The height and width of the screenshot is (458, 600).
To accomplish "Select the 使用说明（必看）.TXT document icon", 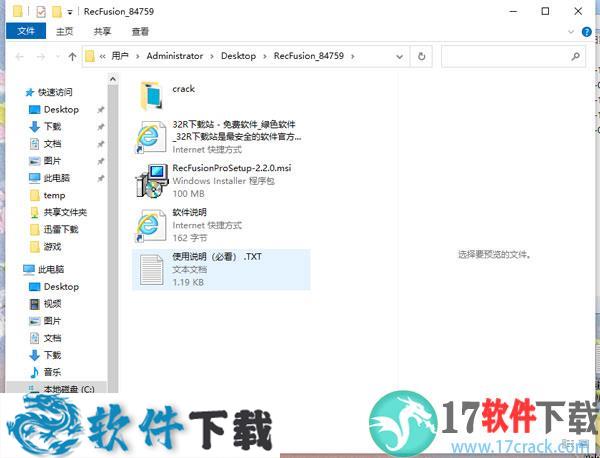I will (x=151, y=270).
